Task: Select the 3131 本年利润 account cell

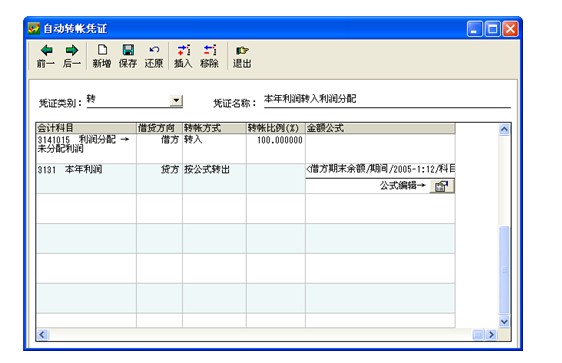Action: [x=86, y=178]
